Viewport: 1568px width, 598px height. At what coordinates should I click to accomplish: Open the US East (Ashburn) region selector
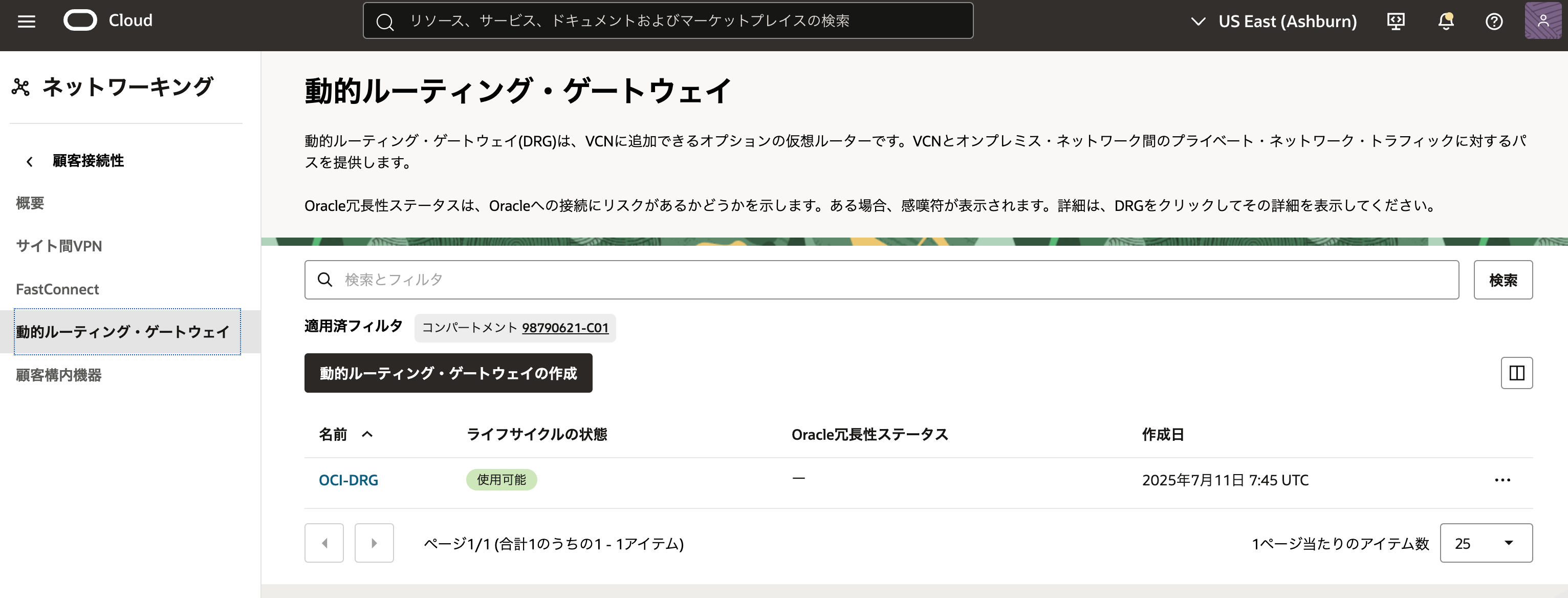pyautogui.click(x=1273, y=22)
